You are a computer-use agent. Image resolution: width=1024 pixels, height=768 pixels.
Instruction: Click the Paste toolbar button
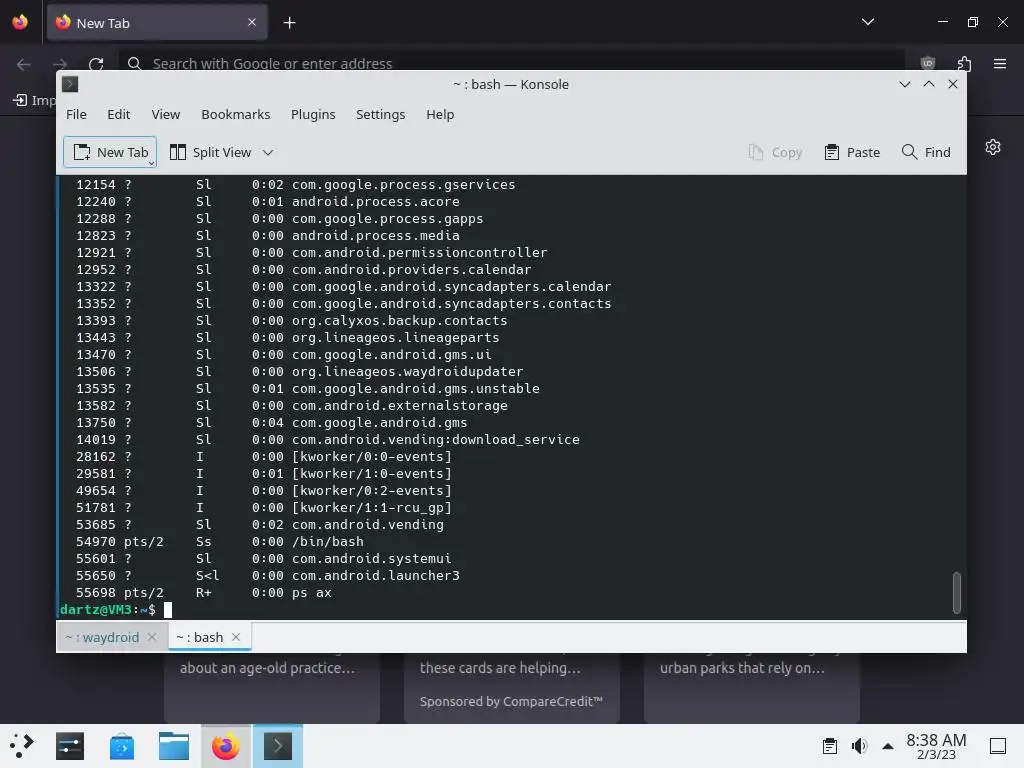pyautogui.click(x=852, y=152)
